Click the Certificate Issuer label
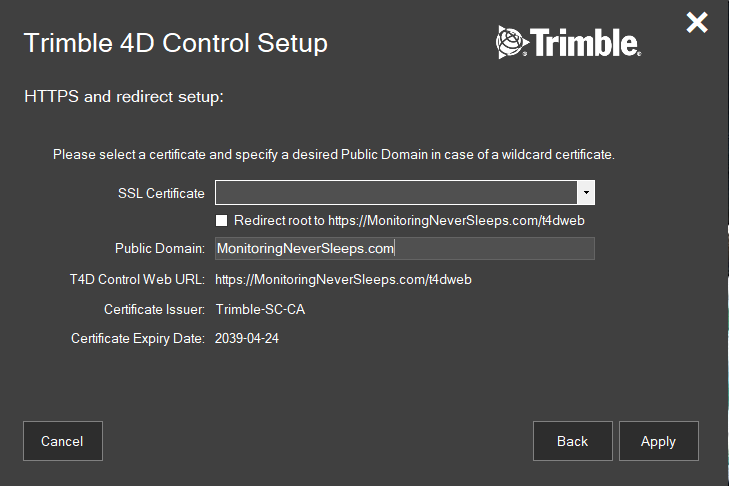729x486 pixels. coord(154,309)
